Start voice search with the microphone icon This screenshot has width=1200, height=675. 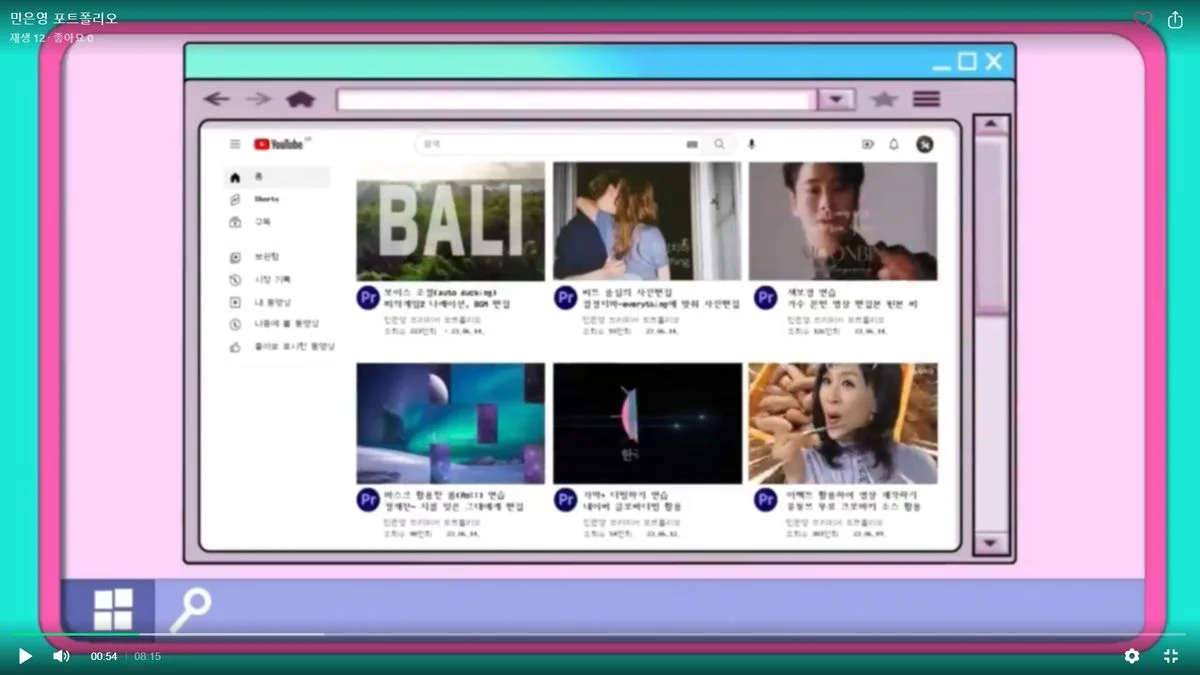(x=753, y=144)
